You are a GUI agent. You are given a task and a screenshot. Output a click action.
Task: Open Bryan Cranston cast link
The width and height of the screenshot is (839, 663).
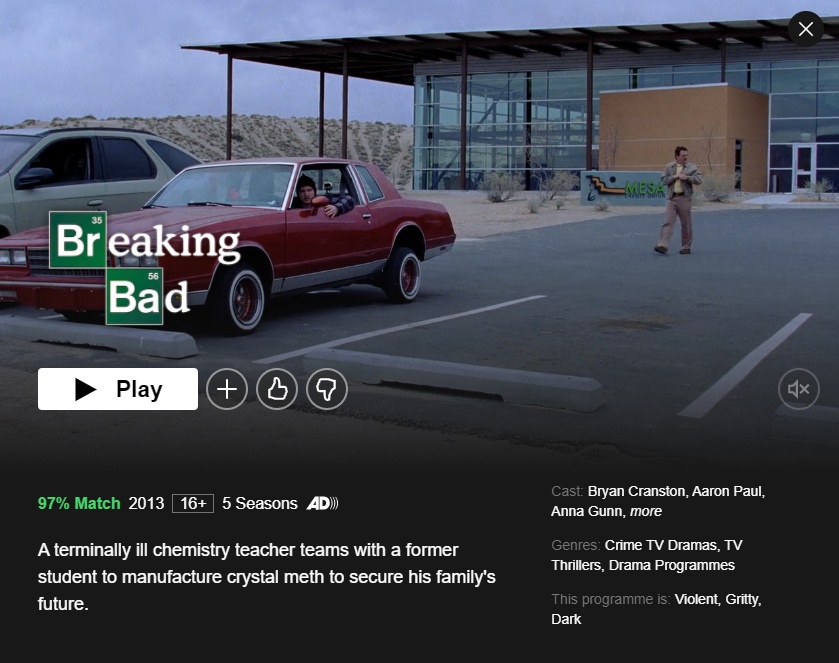(x=637, y=491)
